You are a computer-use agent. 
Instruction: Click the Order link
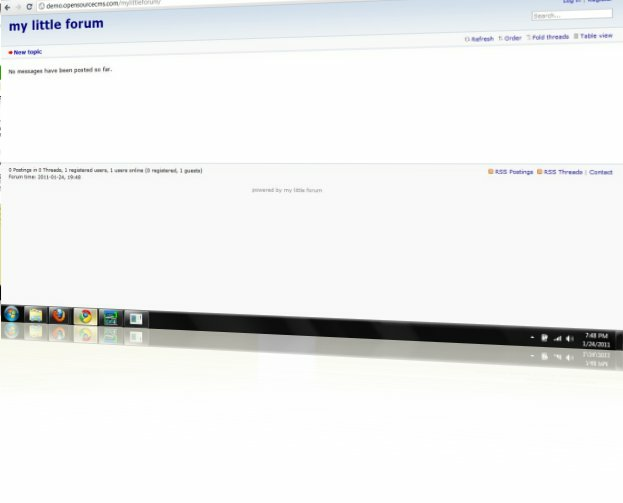[512, 38]
